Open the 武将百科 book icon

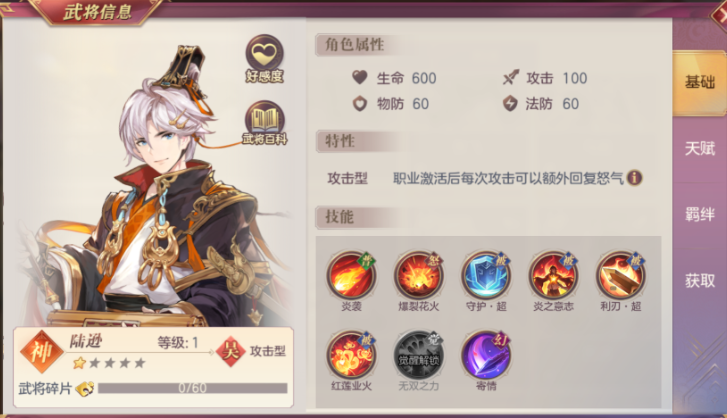pos(265,123)
